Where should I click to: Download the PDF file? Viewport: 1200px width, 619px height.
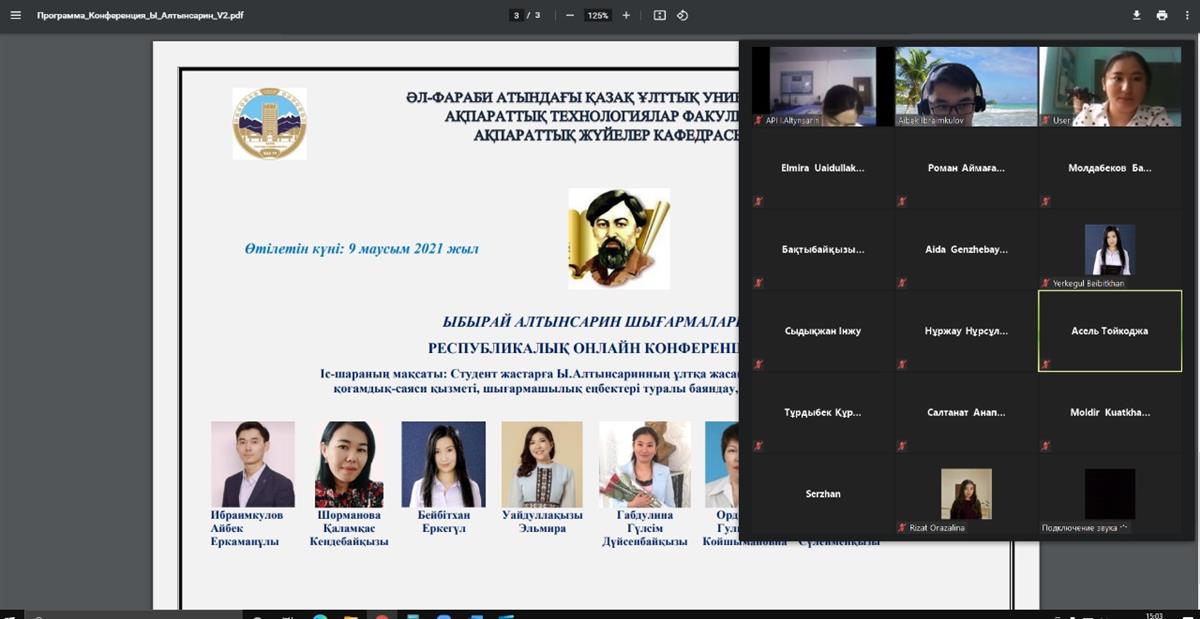[1136, 15]
